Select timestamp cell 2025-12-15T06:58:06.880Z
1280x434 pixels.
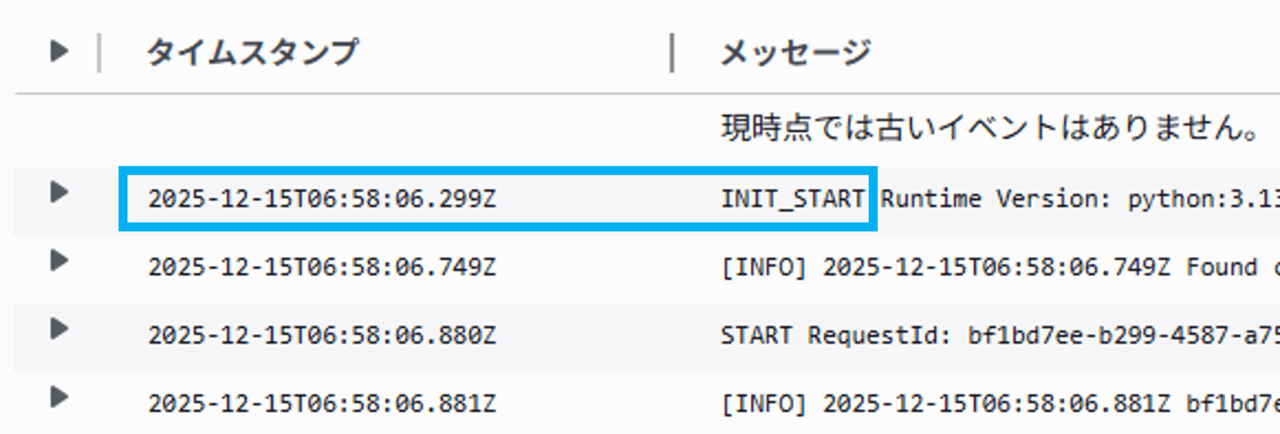pos(321,336)
